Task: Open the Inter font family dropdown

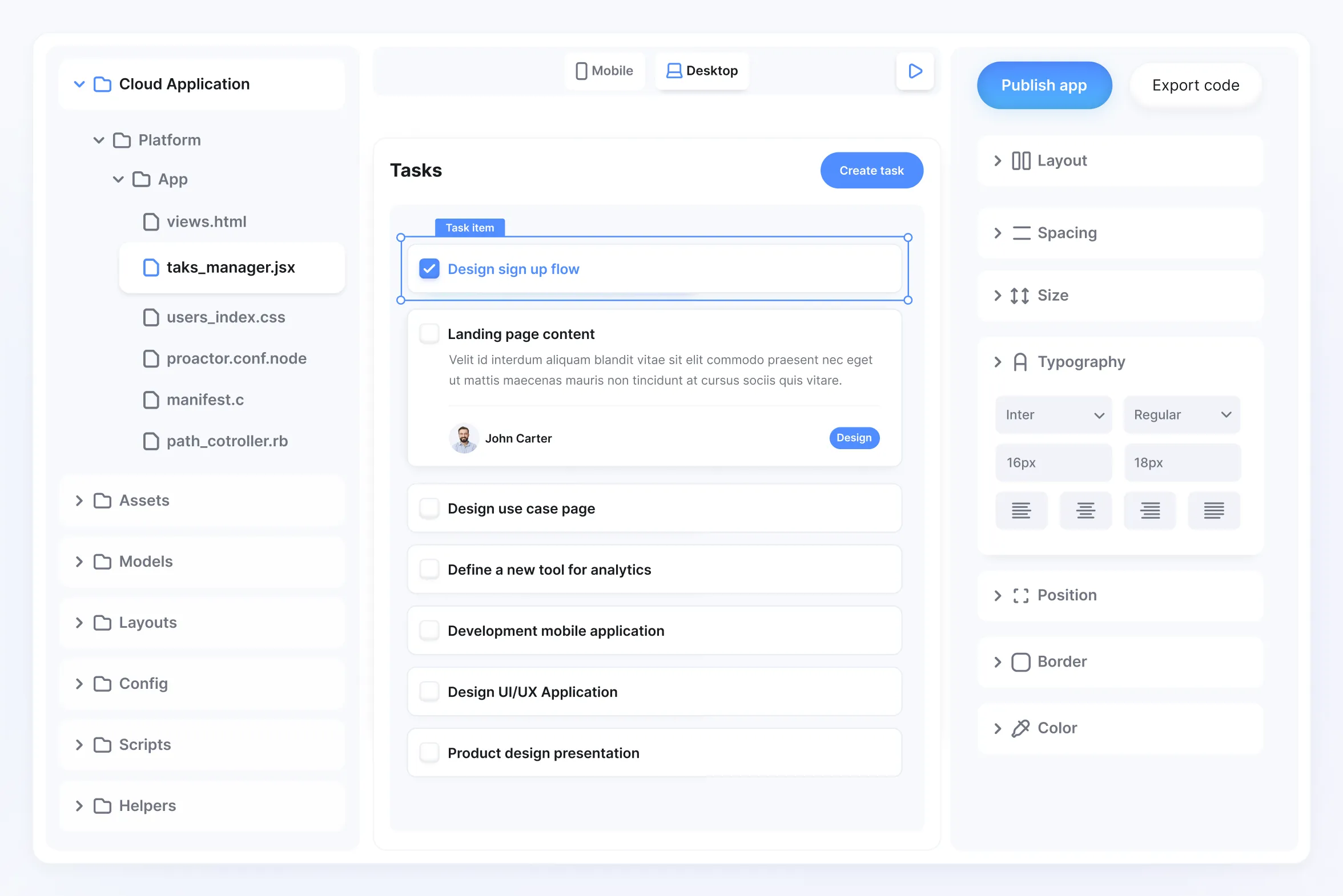Action: (1053, 413)
